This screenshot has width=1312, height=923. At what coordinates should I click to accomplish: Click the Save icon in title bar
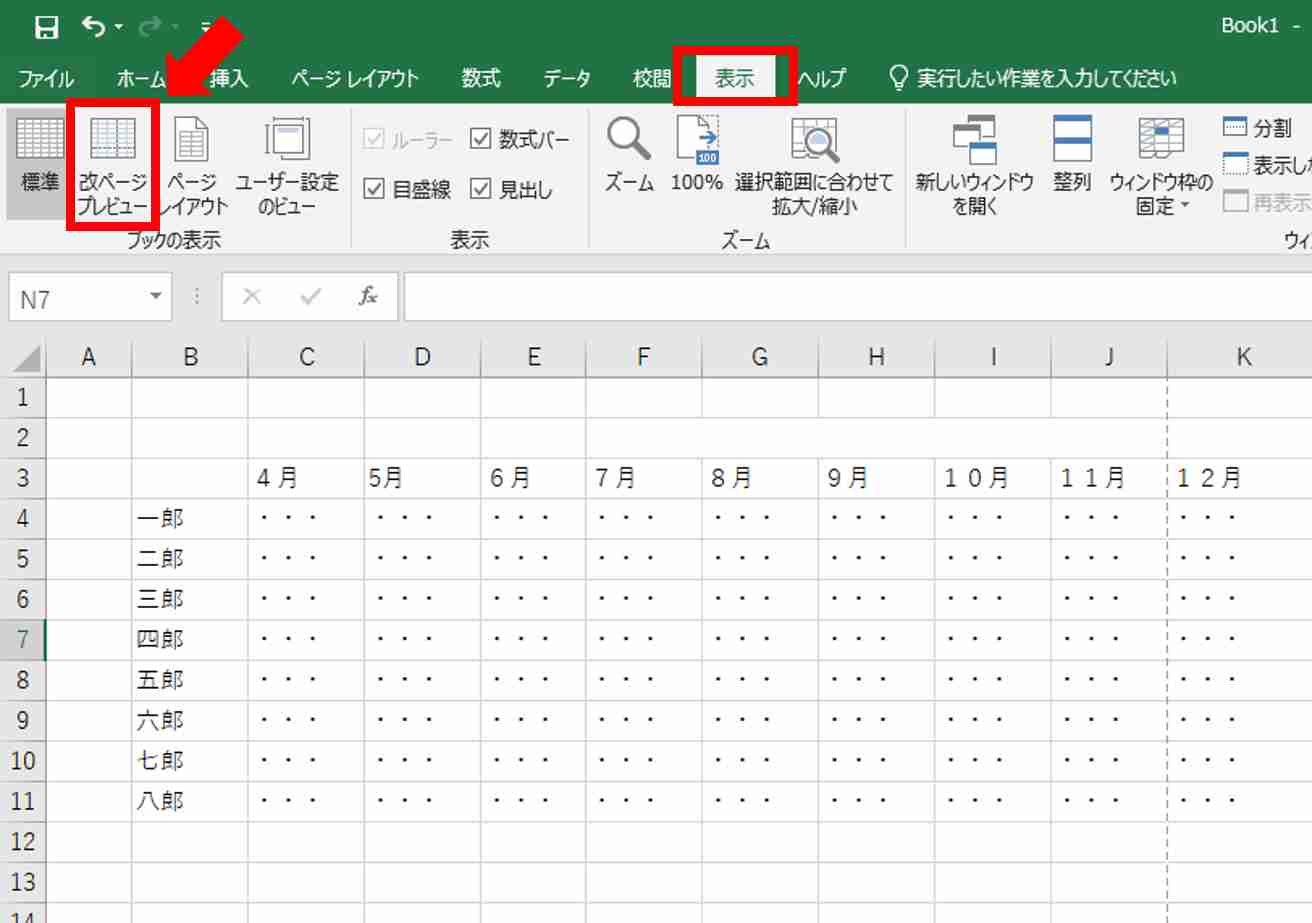(46, 27)
